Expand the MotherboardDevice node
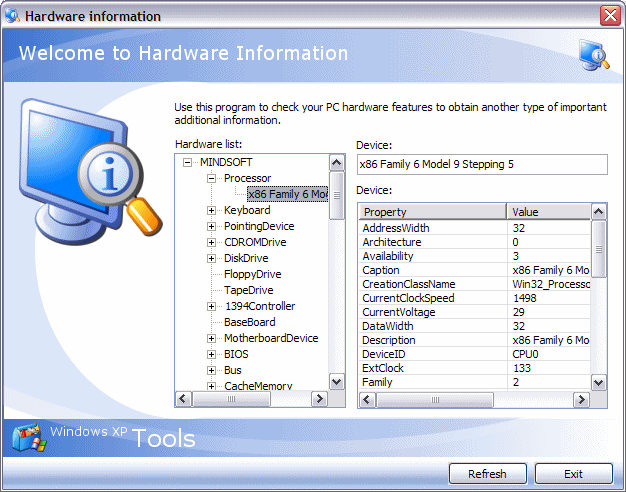626x492 pixels. (212, 338)
